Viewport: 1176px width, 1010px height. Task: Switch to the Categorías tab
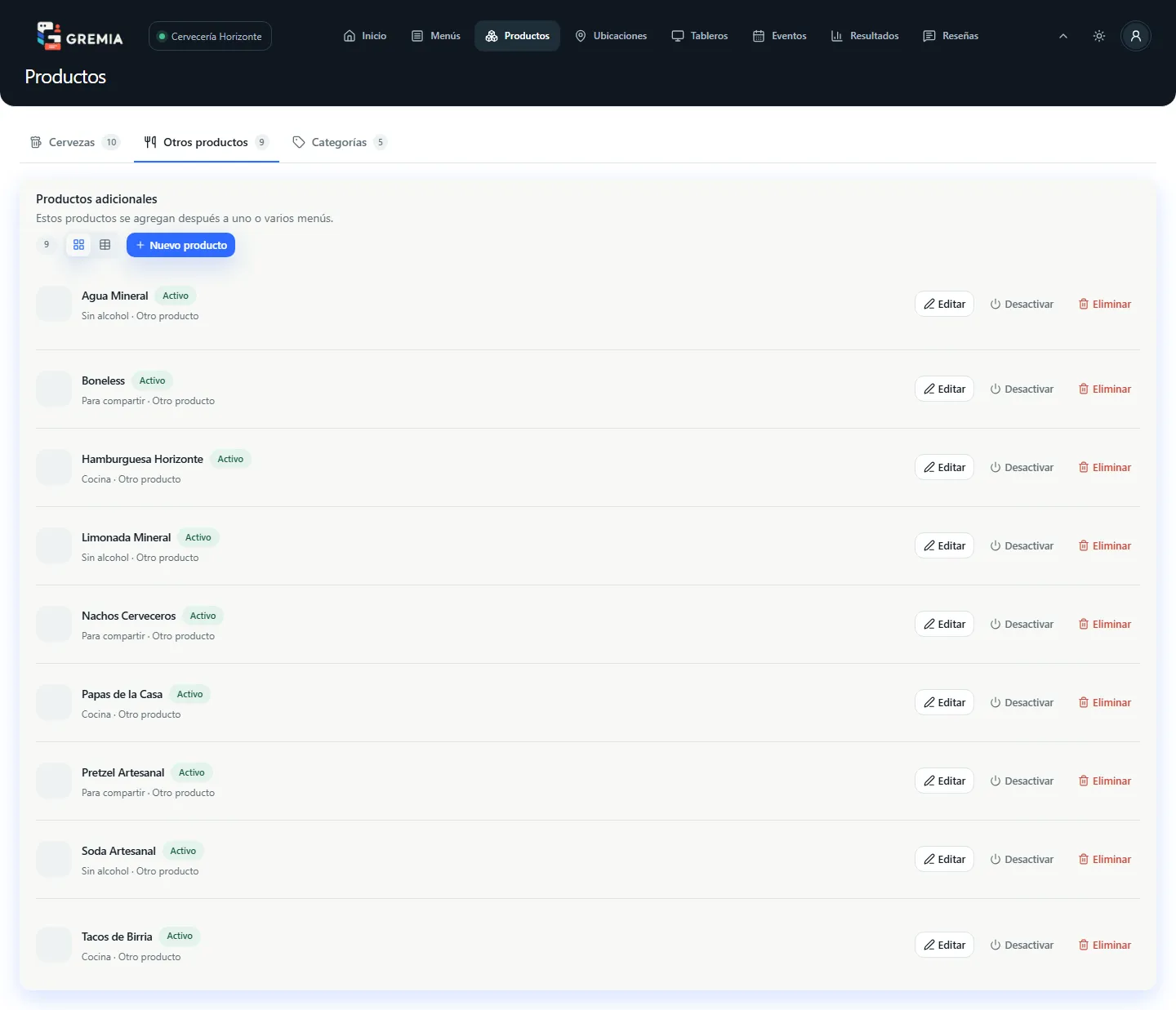pos(339,142)
